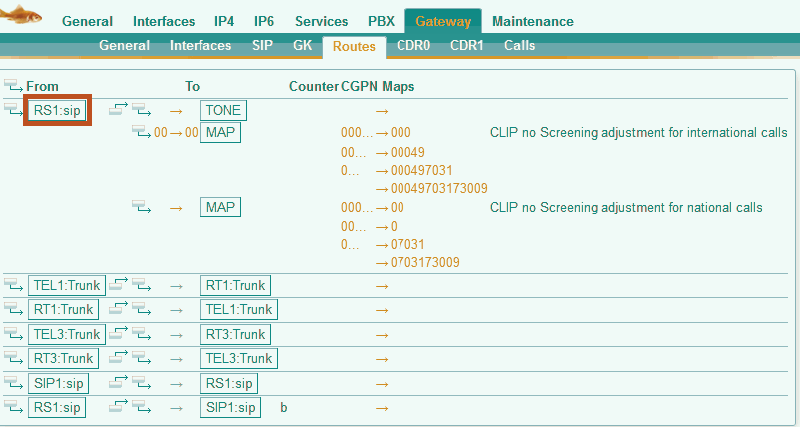Select the Gateway tab
The height and width of the screenshot is (427, 800).
tap(443, 21)
